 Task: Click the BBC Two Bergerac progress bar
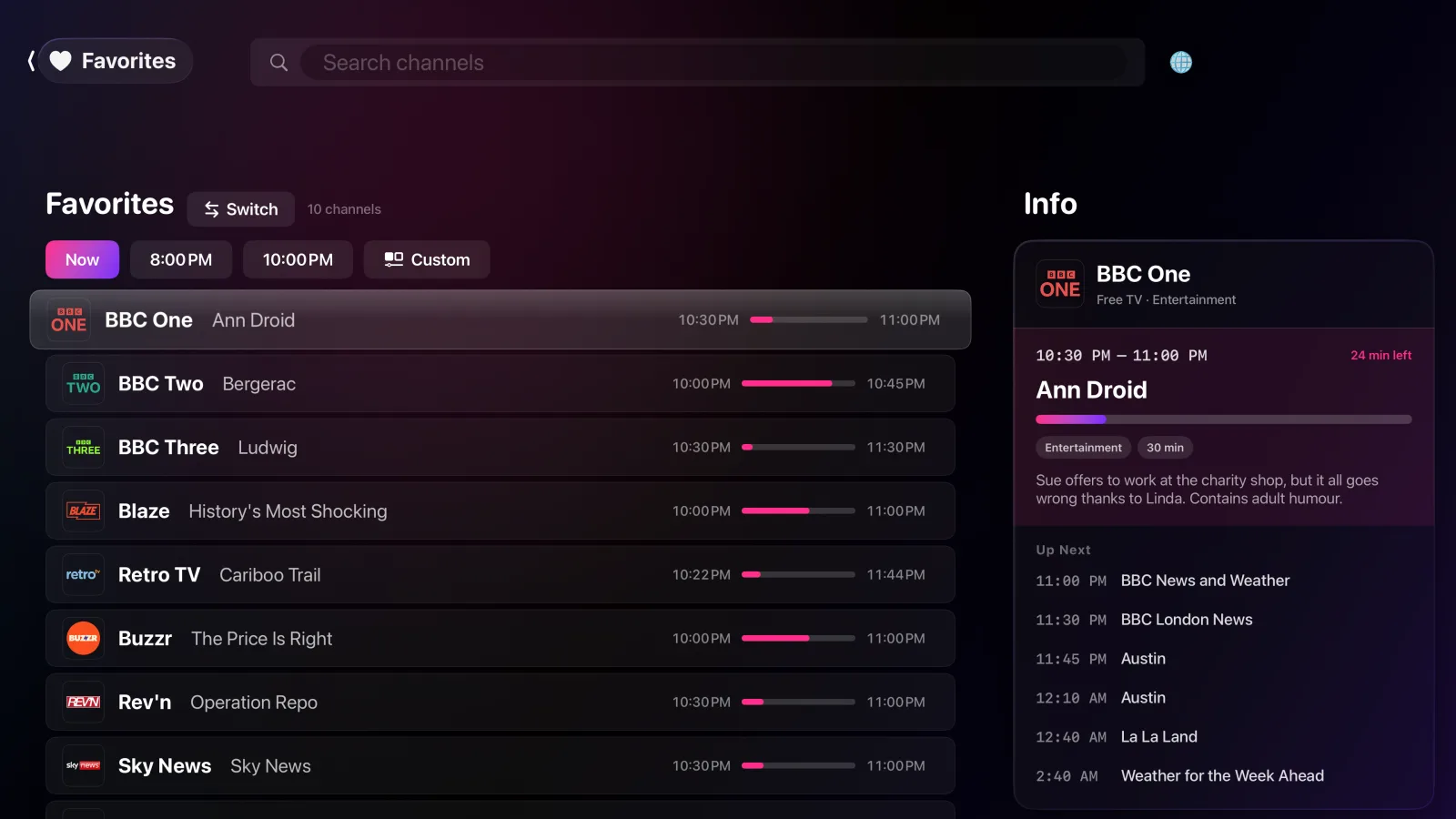click(798, 384)
